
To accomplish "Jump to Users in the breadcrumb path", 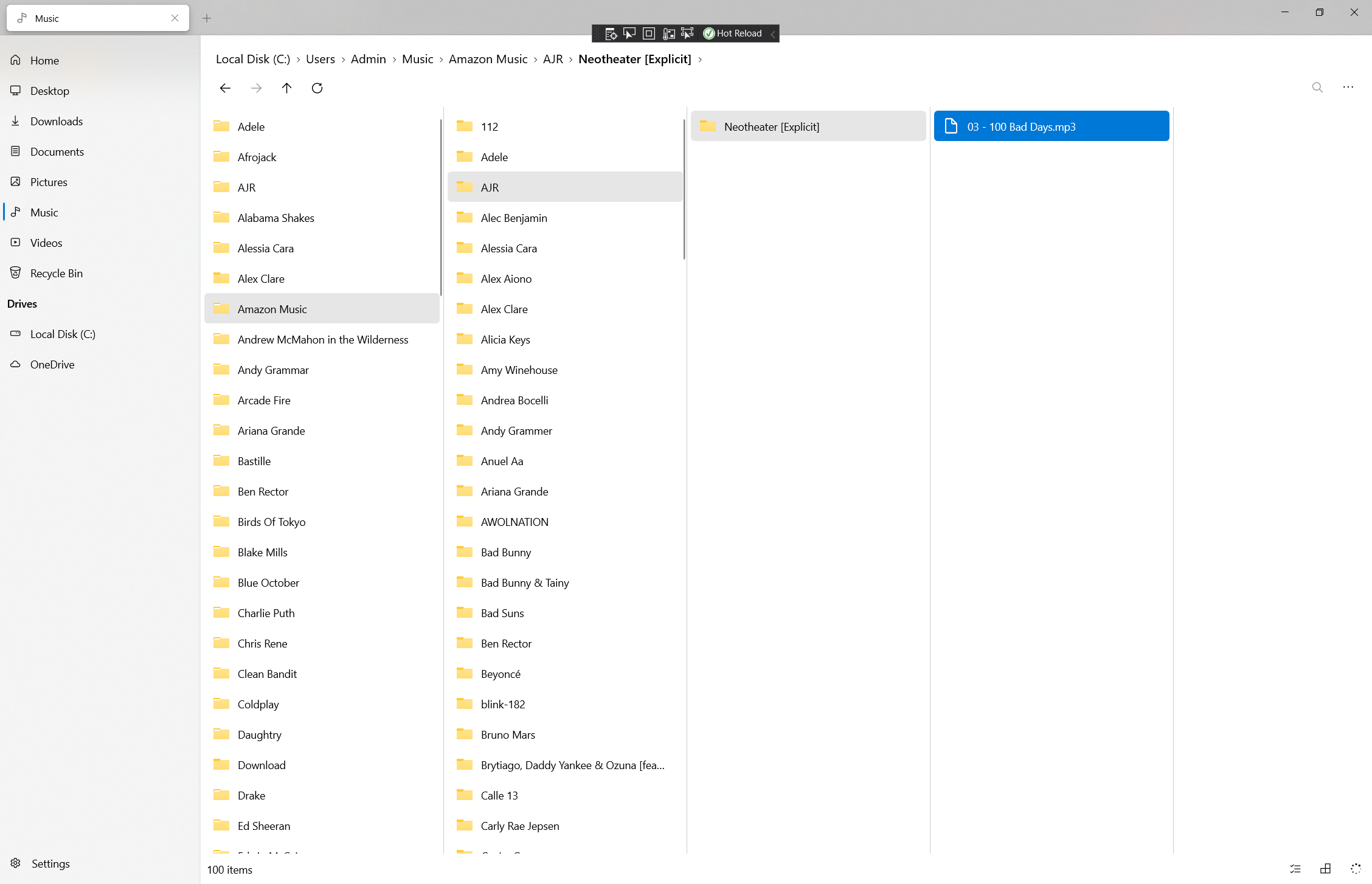I will point(320,59).
